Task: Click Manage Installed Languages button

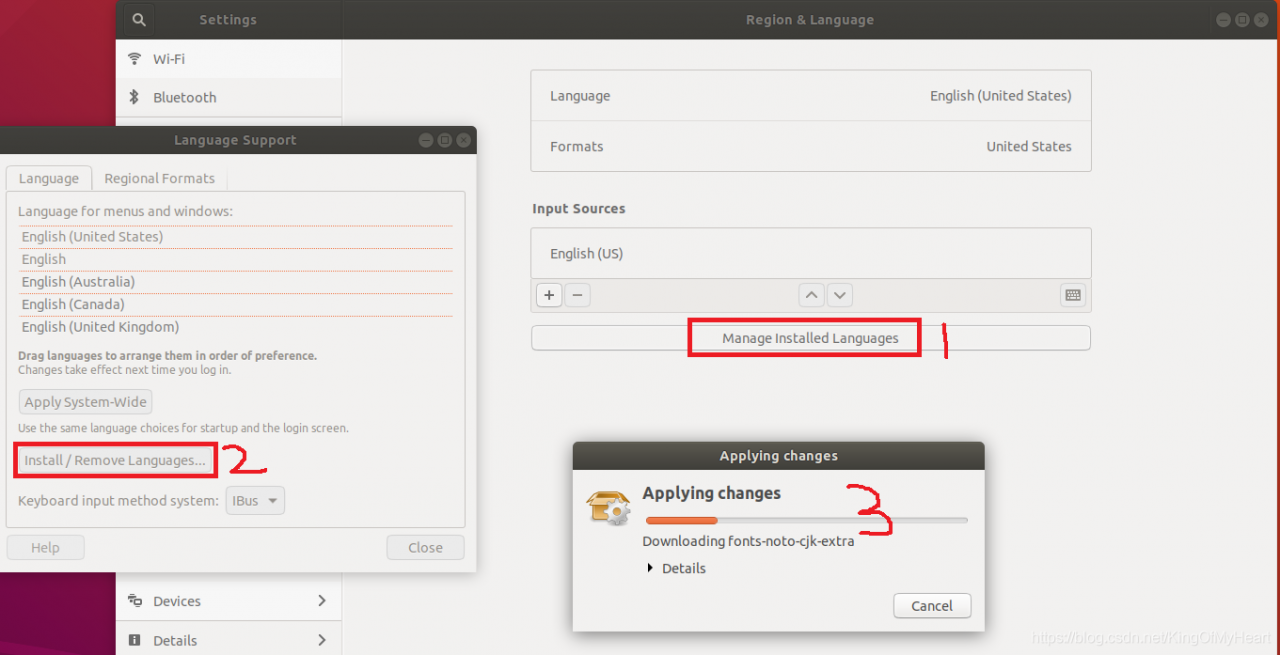Action: pyautogui.click(x=810, y=338)
